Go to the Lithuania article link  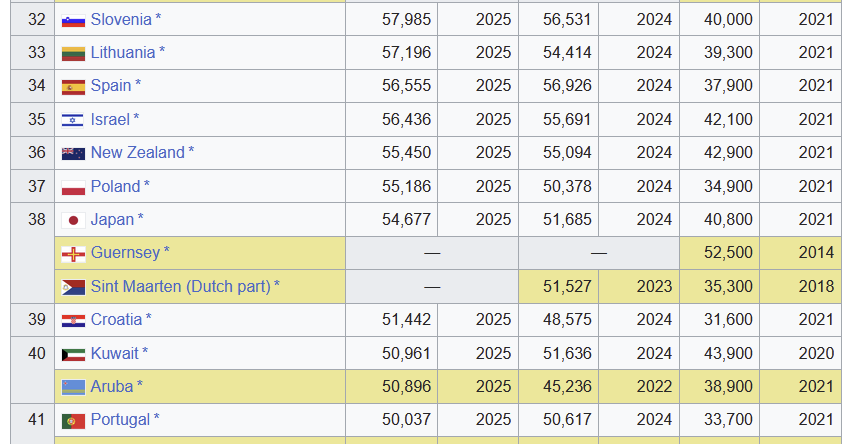123,53
